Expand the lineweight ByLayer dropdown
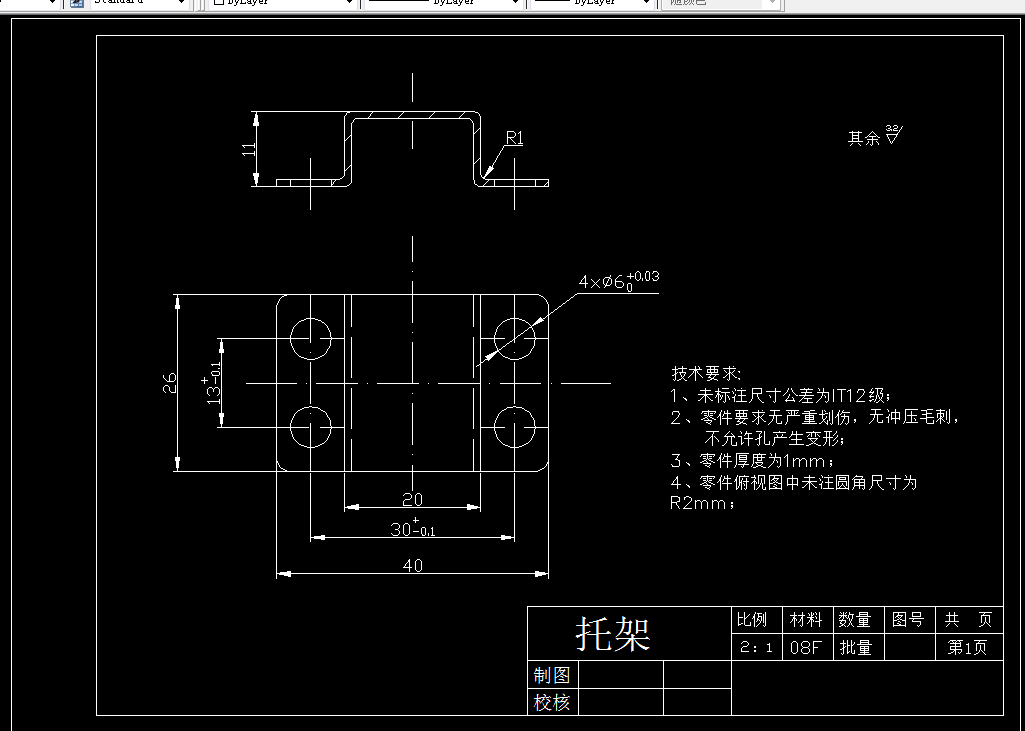This screenshot has width=1025, height=731. pyautogui.click(x=645, y=5)
